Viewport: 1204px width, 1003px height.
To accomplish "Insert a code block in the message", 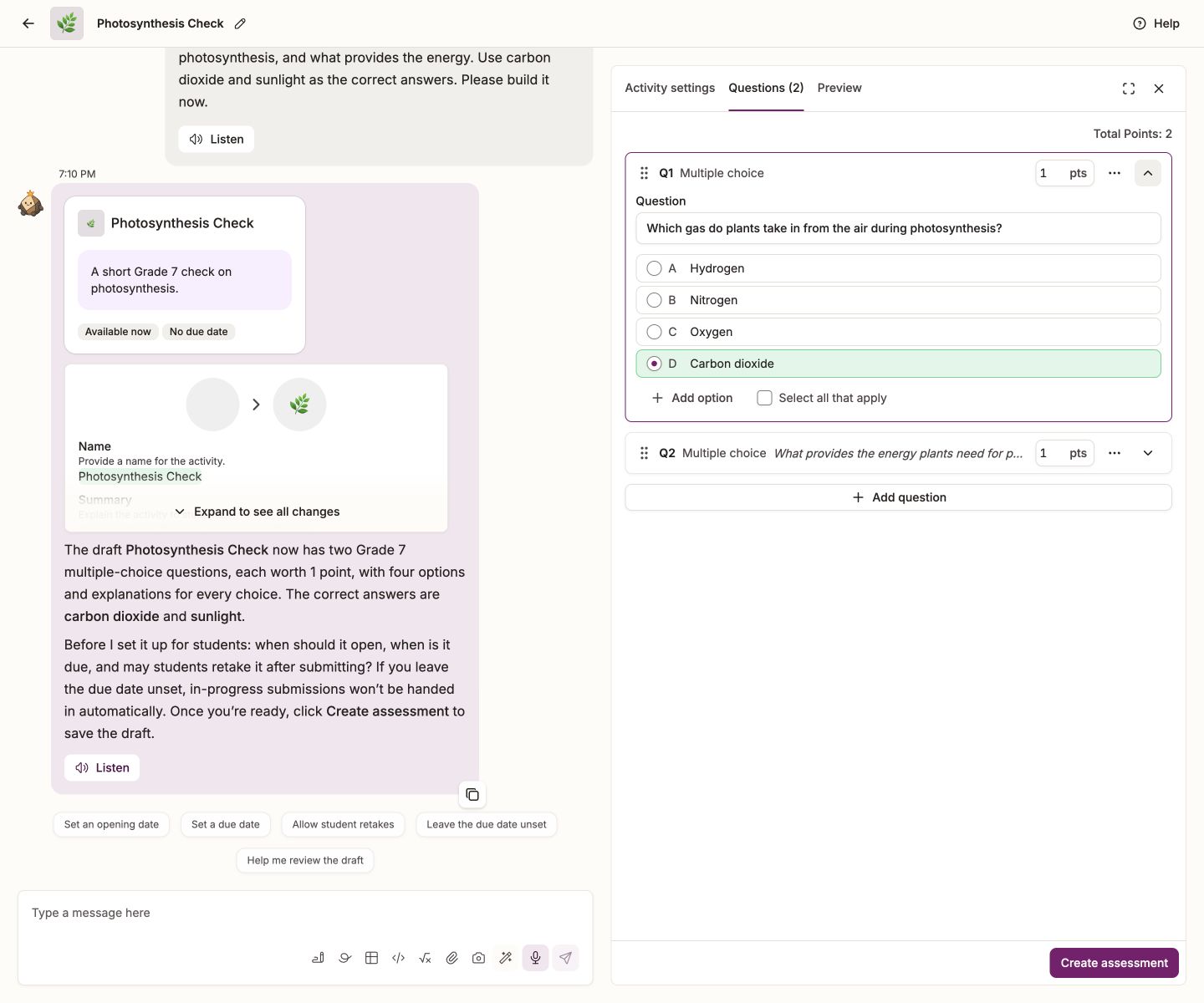I will point(398,958).
